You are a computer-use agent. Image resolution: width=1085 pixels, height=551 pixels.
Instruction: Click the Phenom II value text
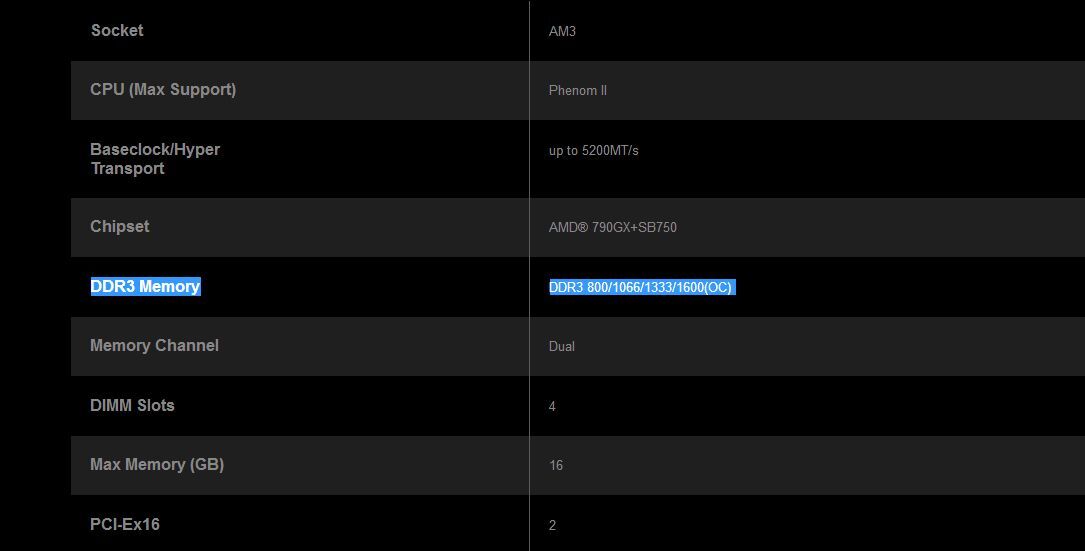[x=578, y=91]
